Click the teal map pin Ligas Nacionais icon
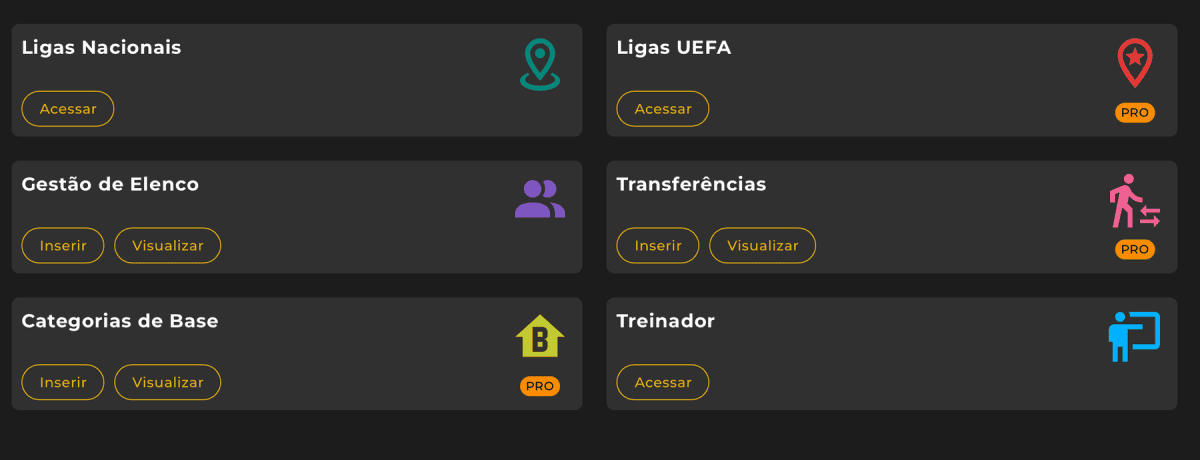Viewport: 1200px width, 460px height. (x=540, y=64)
